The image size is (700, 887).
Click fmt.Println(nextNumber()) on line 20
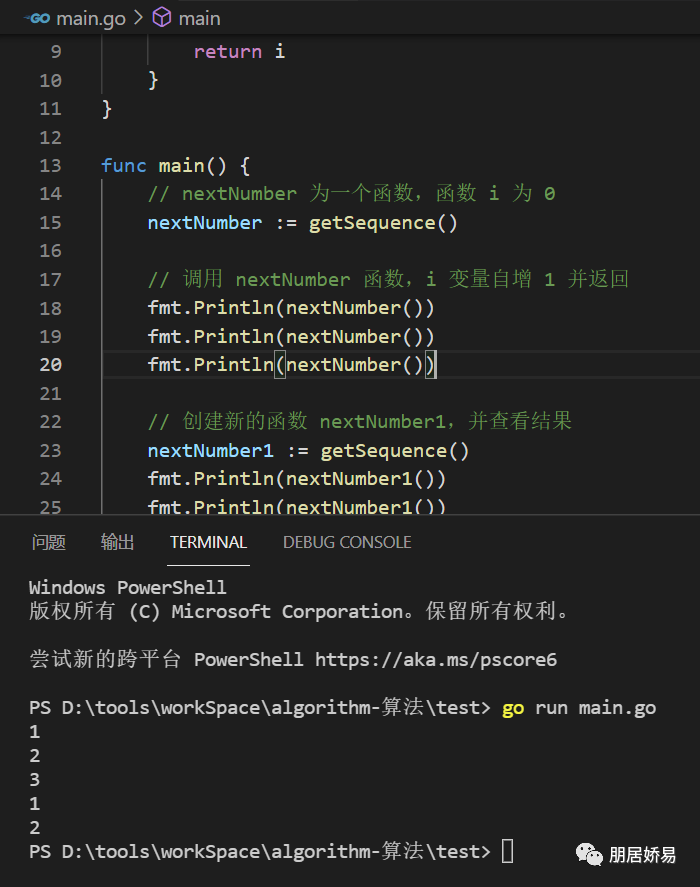click(x=291, y=365)
